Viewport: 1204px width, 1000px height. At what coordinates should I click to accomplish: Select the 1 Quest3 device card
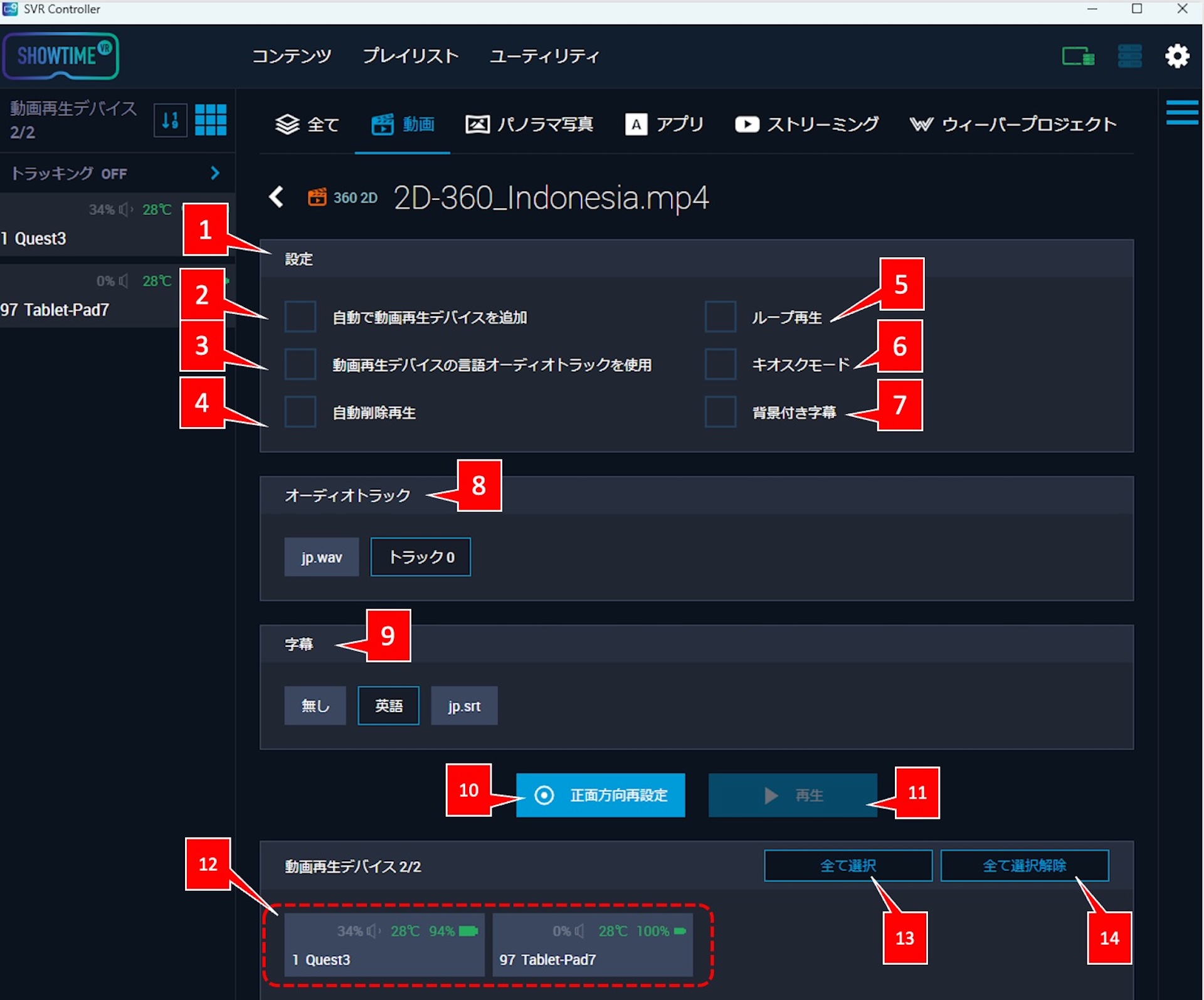[384, 945]
